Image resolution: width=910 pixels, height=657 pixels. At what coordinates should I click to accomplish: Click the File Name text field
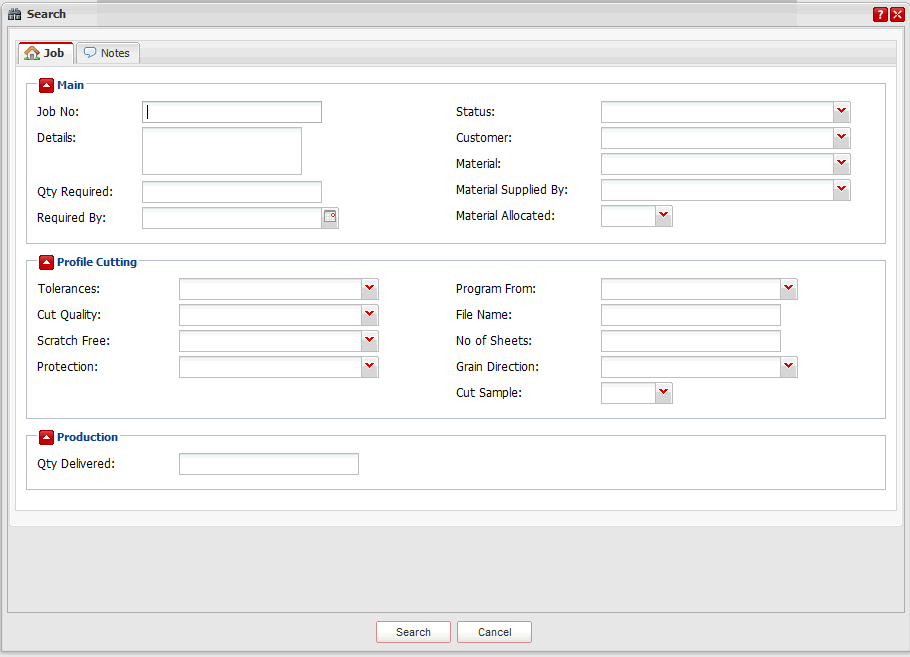click(690, 315)
